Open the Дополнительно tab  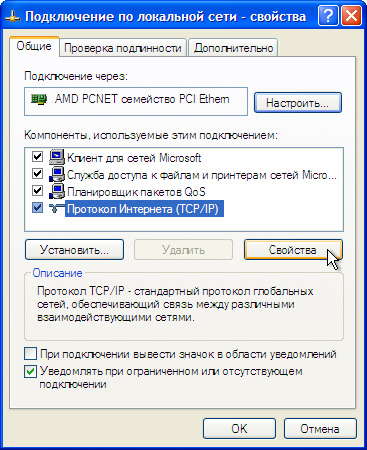(233, 48)
